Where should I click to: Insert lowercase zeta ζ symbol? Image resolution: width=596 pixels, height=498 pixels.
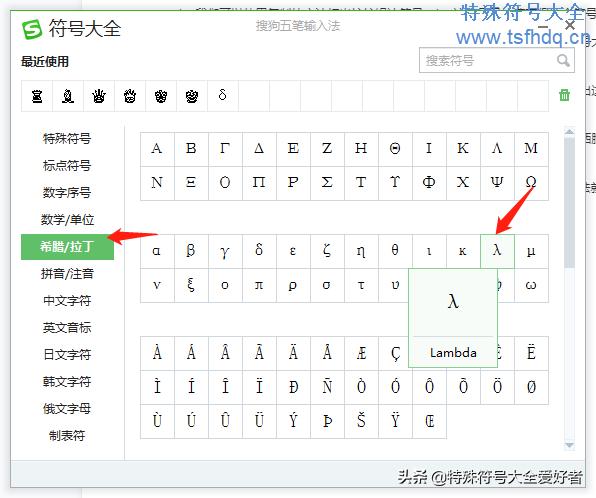(x=327, y=251)
